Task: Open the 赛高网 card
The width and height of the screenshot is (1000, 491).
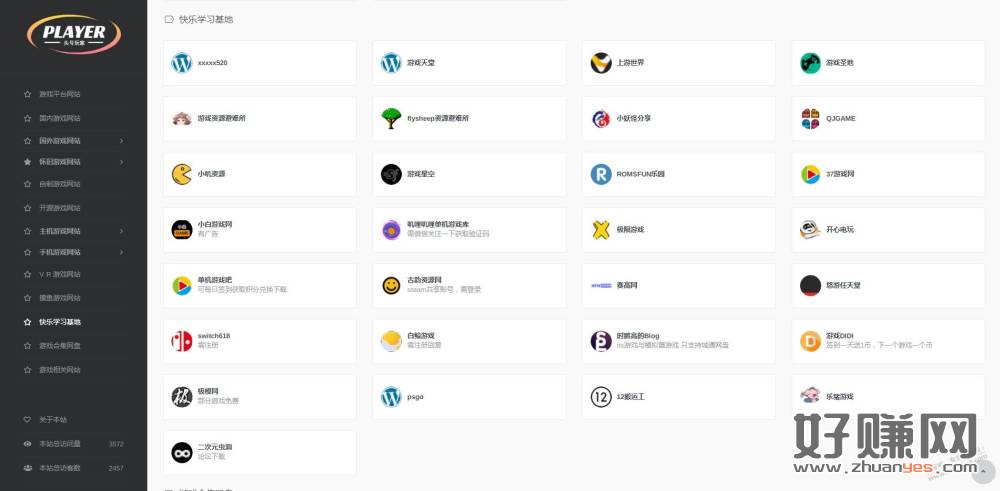Action: tap(679, 285)
